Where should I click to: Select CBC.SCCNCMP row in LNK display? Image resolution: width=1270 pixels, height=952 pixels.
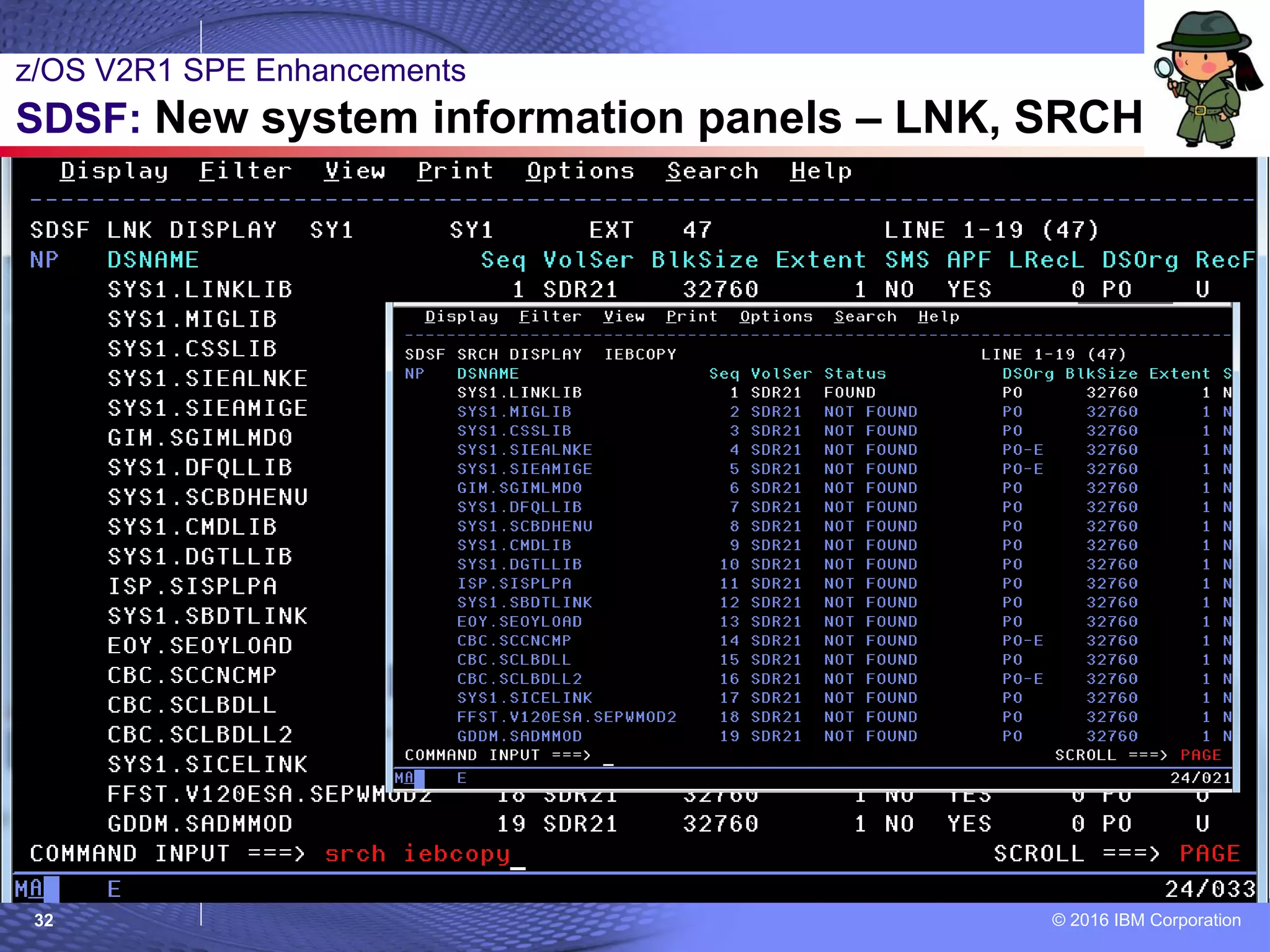pos(192,675)
